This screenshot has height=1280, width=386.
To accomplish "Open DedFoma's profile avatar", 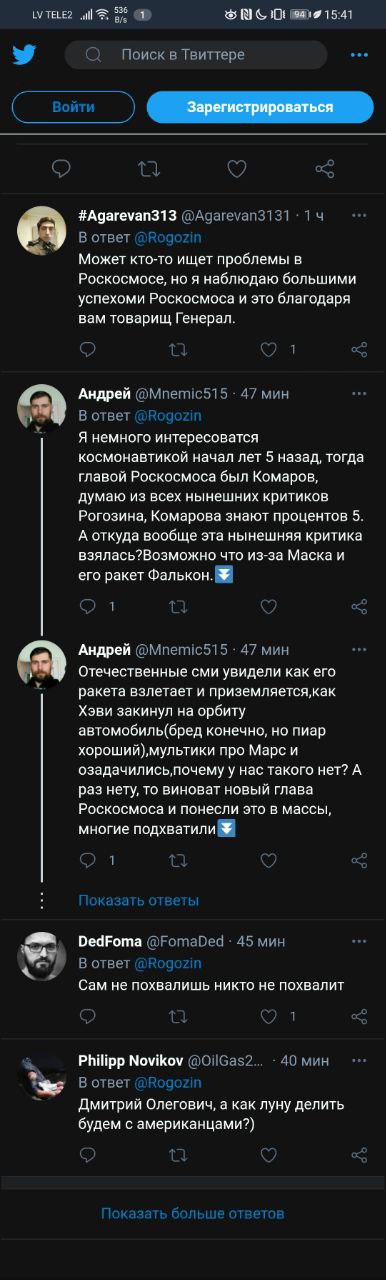I will coord(42,956).
